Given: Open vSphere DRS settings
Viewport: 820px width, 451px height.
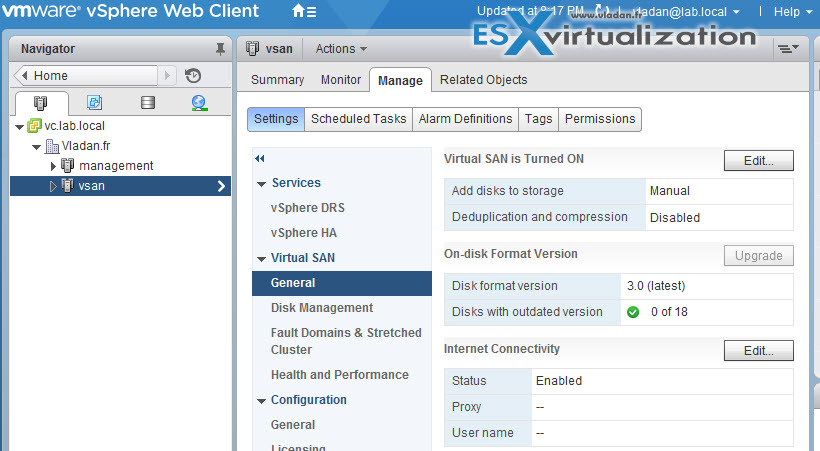Looking at the screenshot, I should coord(308,208).
